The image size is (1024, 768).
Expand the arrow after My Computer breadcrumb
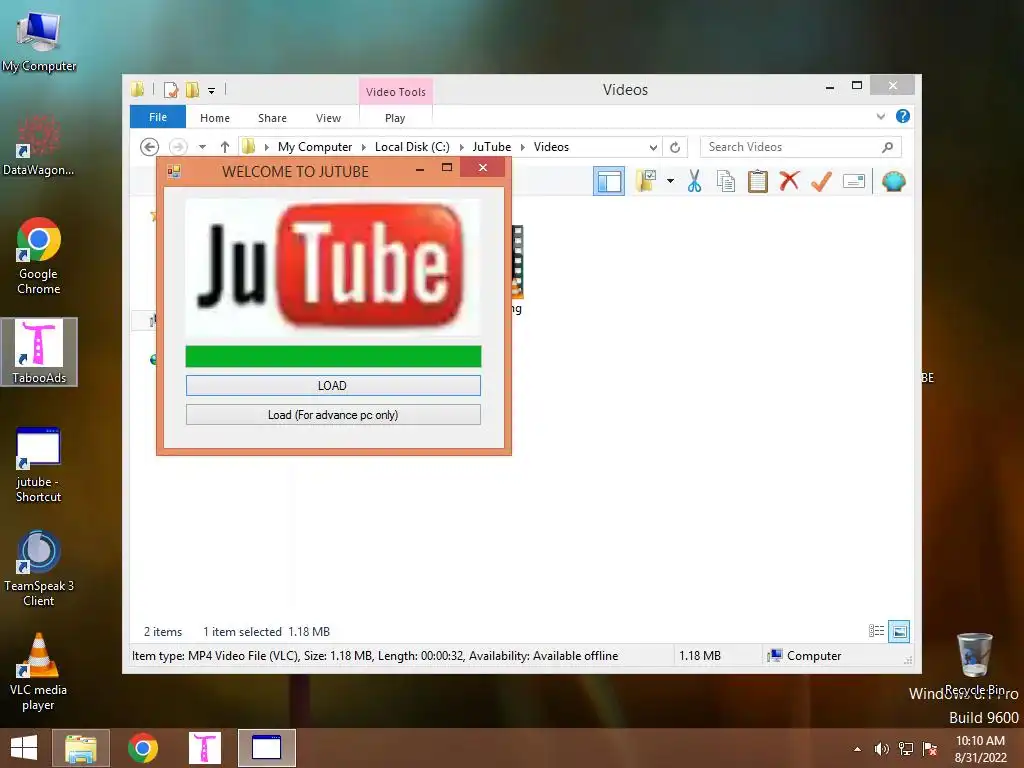[x=364, y=147]
